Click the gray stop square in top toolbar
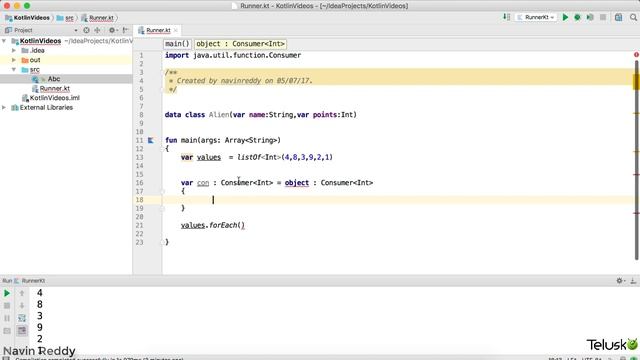 pos(603,18)
